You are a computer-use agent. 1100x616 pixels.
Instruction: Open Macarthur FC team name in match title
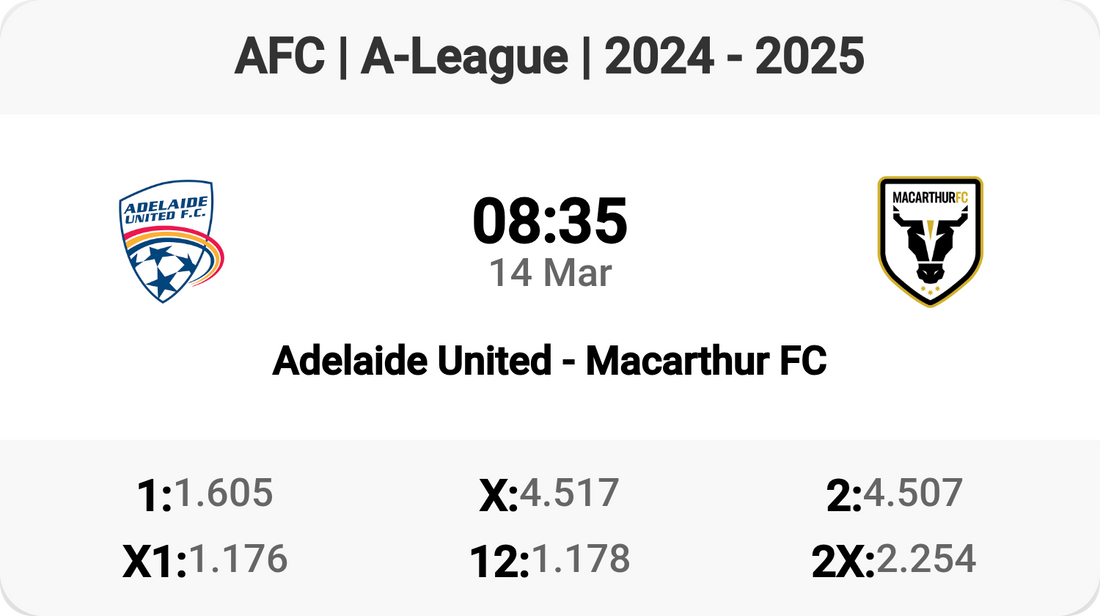[x=706, y=361]
